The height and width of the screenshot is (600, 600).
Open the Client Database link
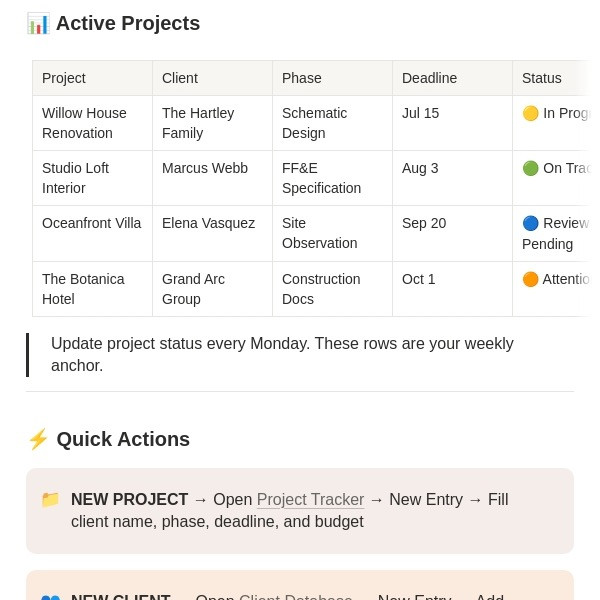pyautogui.click(x=295, y=597)
